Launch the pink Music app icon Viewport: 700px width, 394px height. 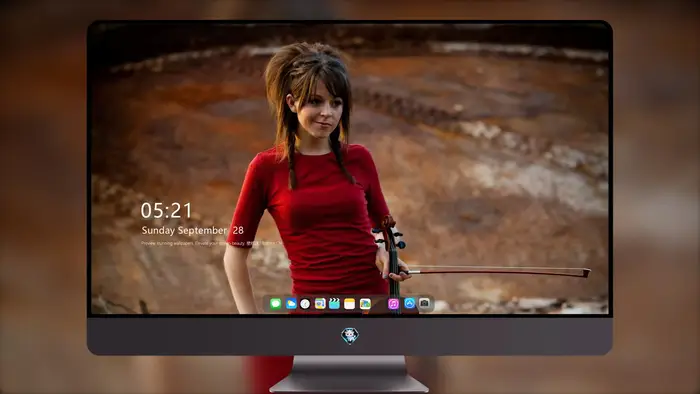[393, 304]
